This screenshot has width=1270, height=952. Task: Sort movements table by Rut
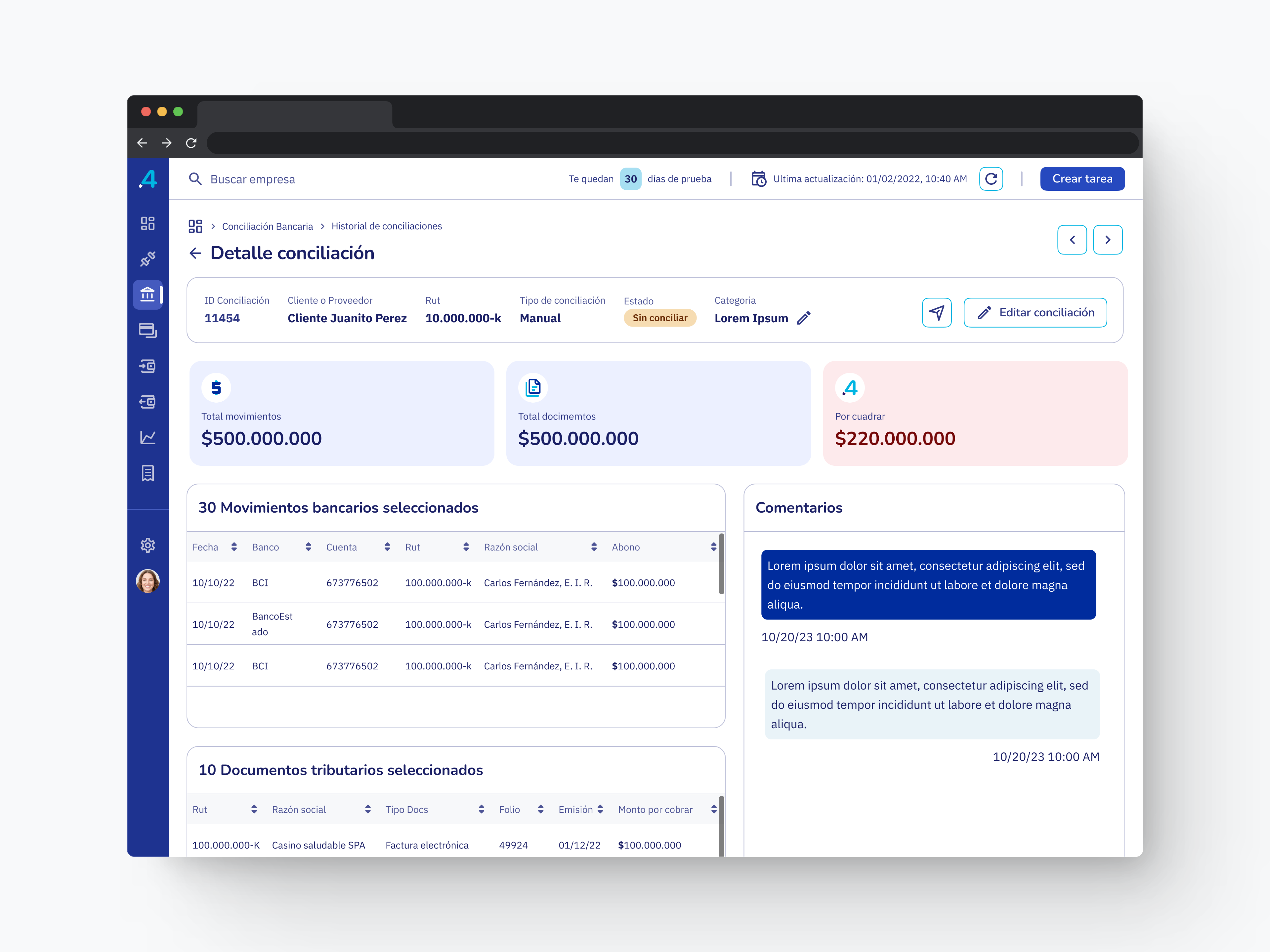(x=466, y=547)
